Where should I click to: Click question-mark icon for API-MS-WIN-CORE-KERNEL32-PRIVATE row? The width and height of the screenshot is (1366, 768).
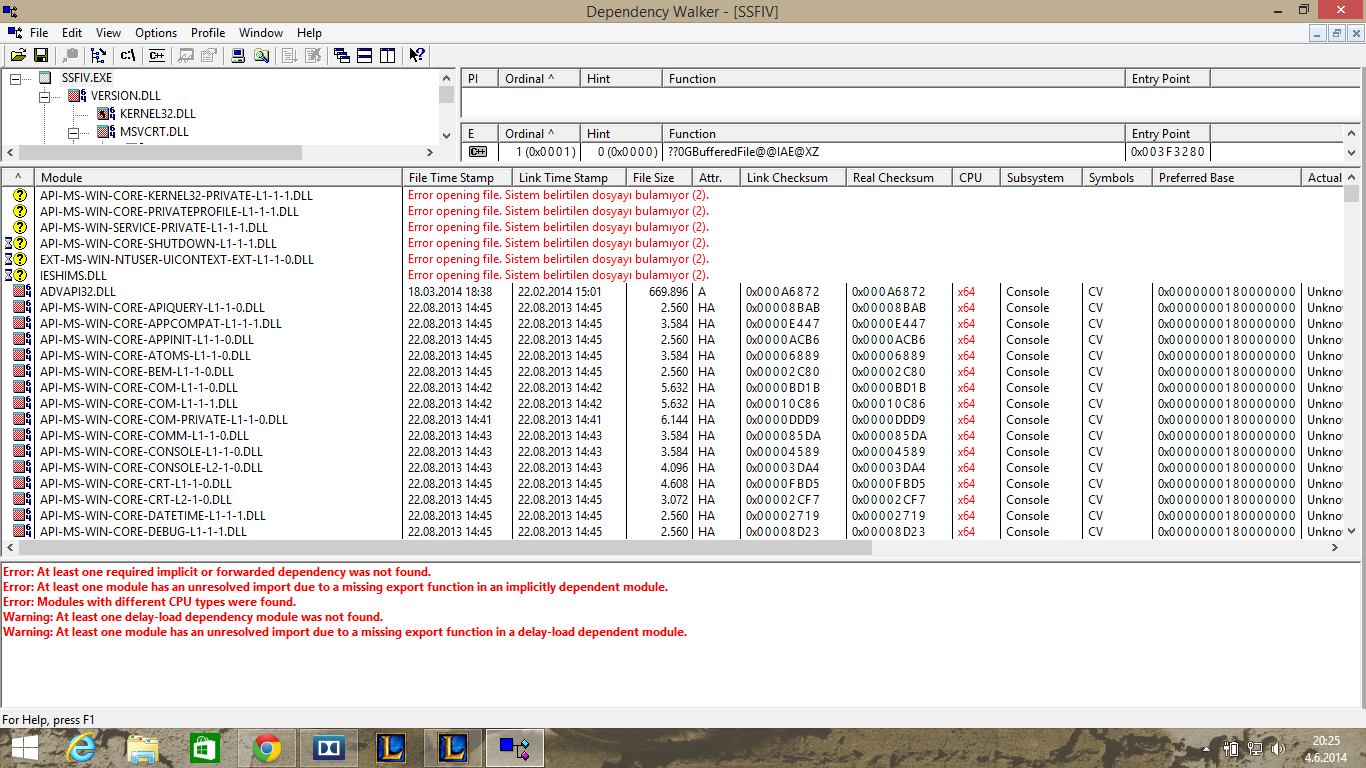(19, 196)
